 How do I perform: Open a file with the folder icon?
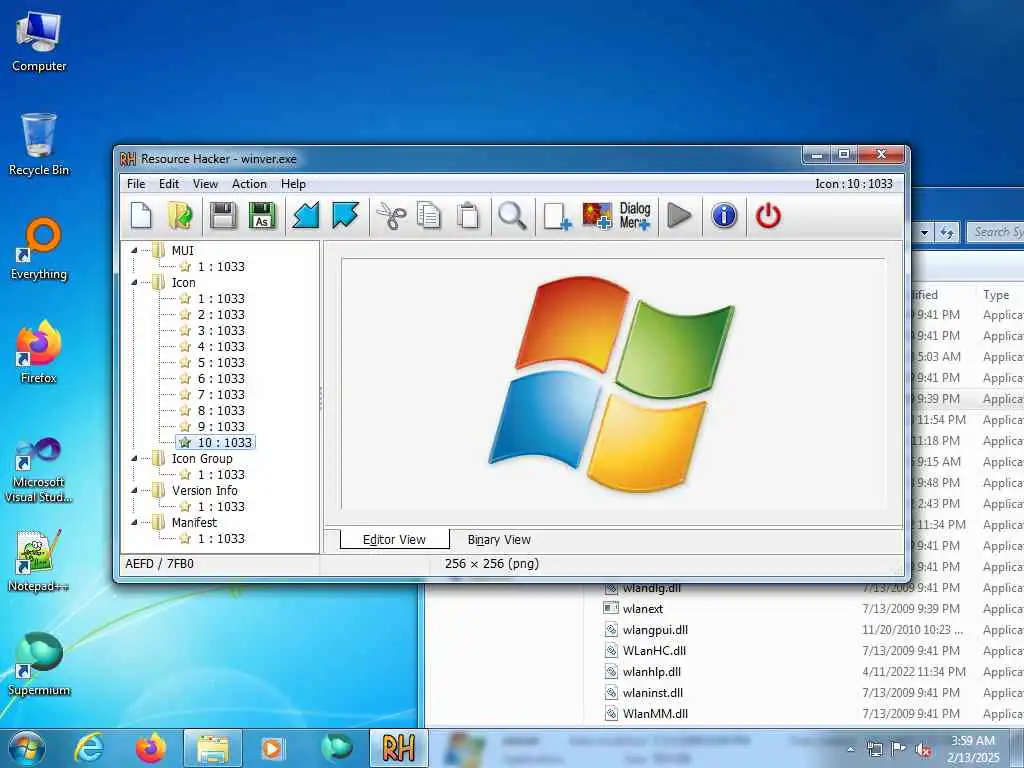(x=180, y=216)
